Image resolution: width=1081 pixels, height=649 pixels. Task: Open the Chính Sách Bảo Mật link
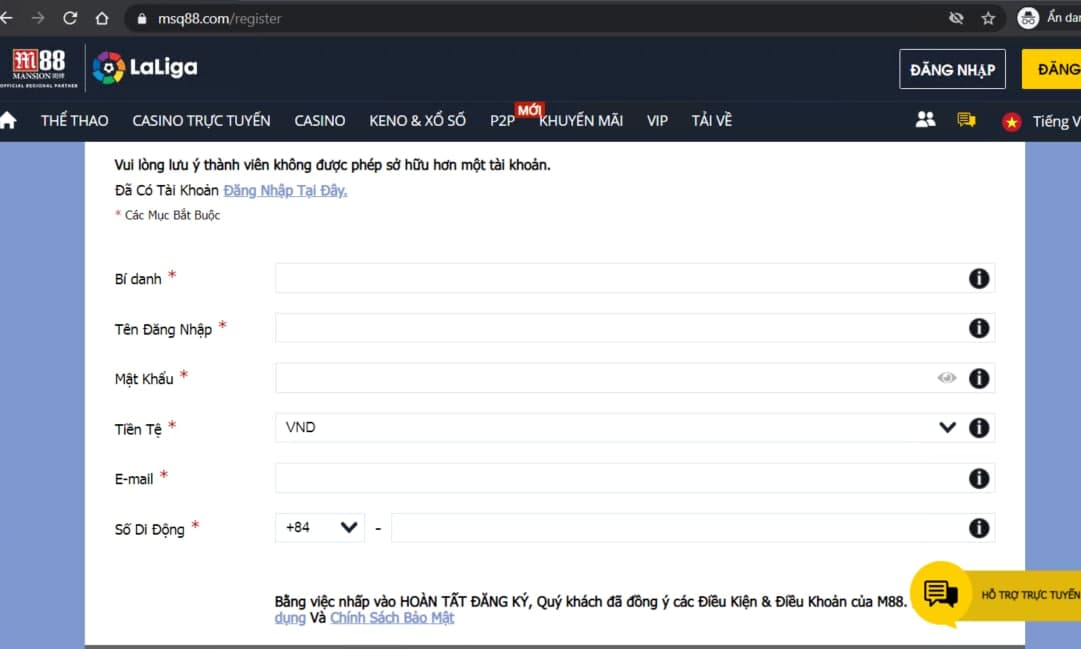392,618
